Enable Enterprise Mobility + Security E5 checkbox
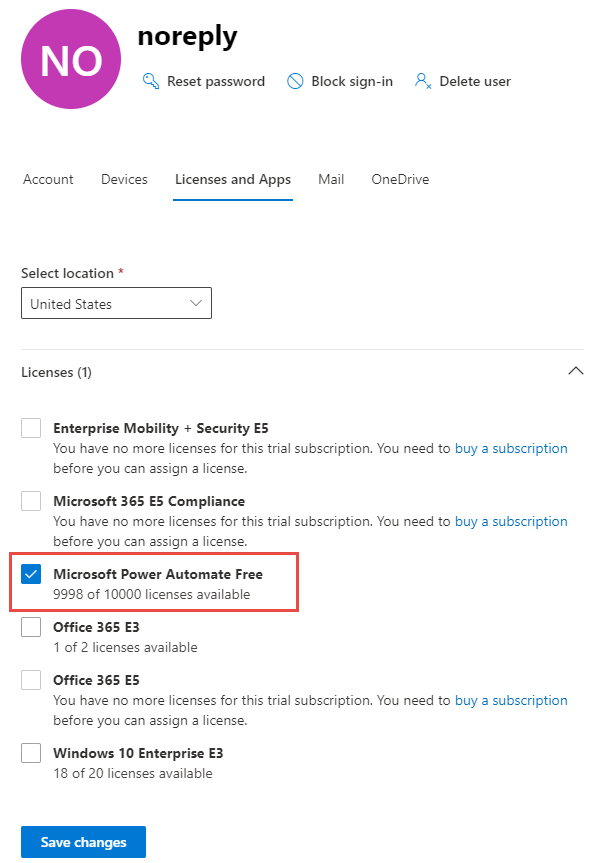 [31, 428]
